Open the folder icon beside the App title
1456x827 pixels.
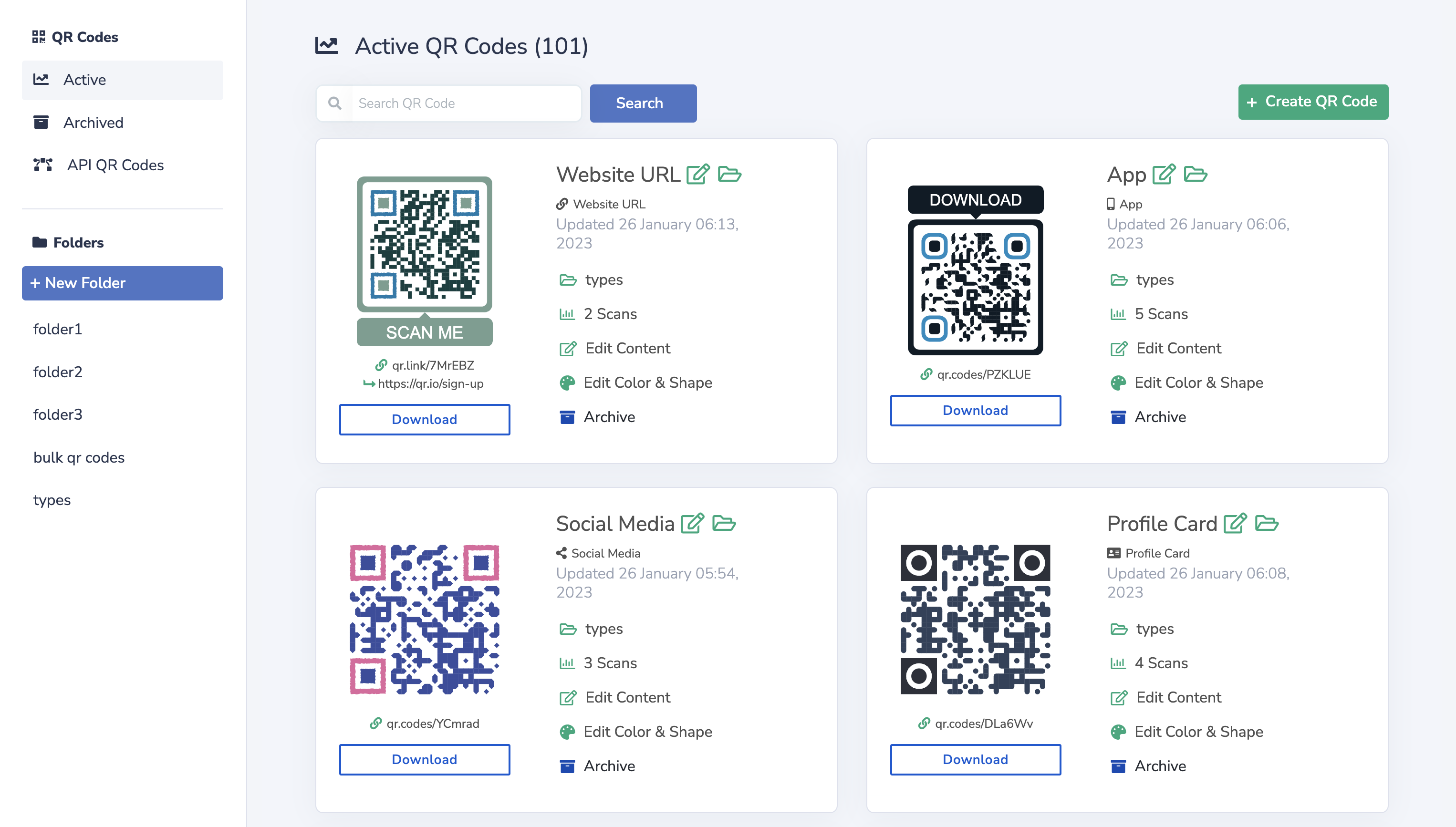pos(1196,175)
